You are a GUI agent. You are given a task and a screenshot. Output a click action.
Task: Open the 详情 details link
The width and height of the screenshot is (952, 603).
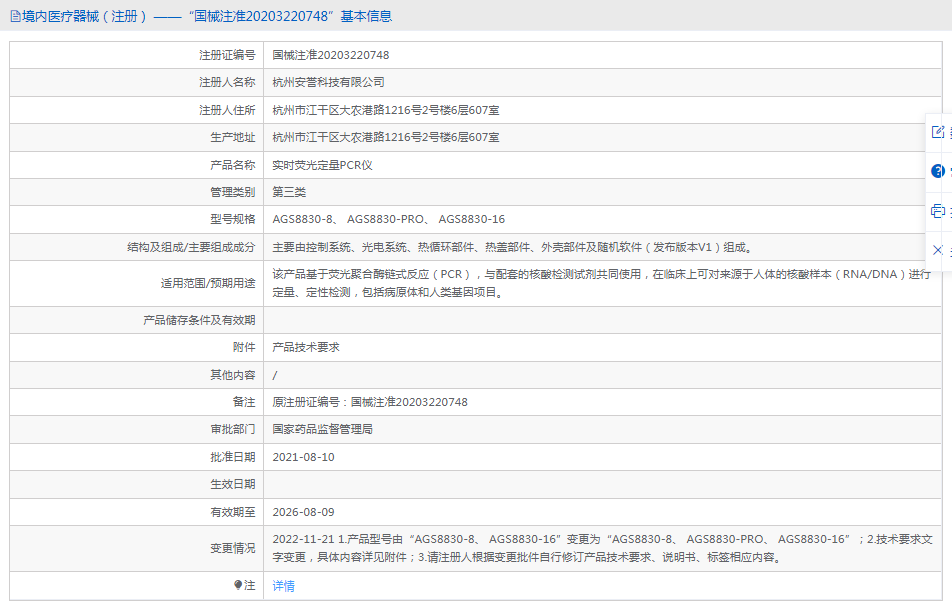pyautogui.click(x=284, y=586)
